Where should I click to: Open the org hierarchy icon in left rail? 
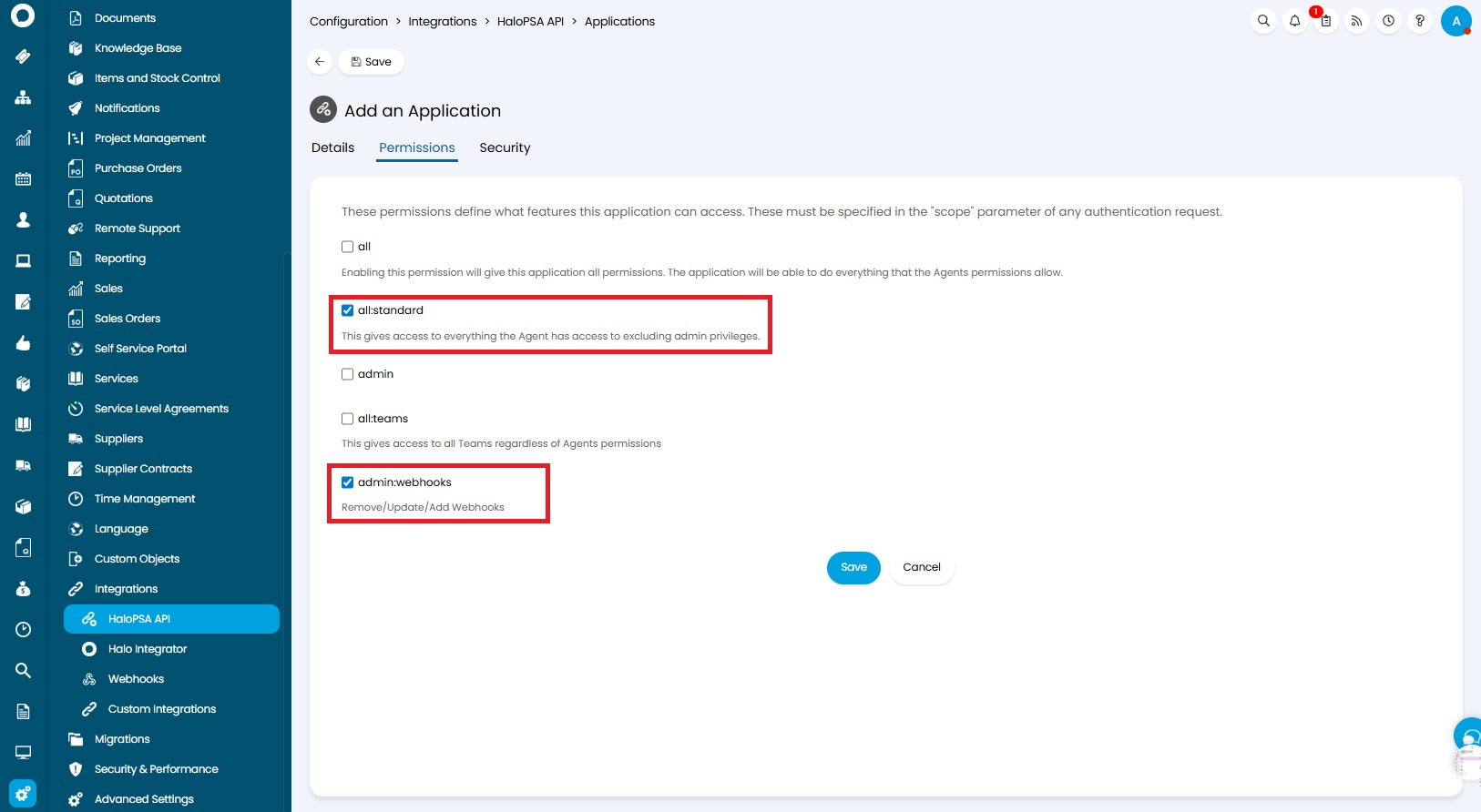click(23, 97)
